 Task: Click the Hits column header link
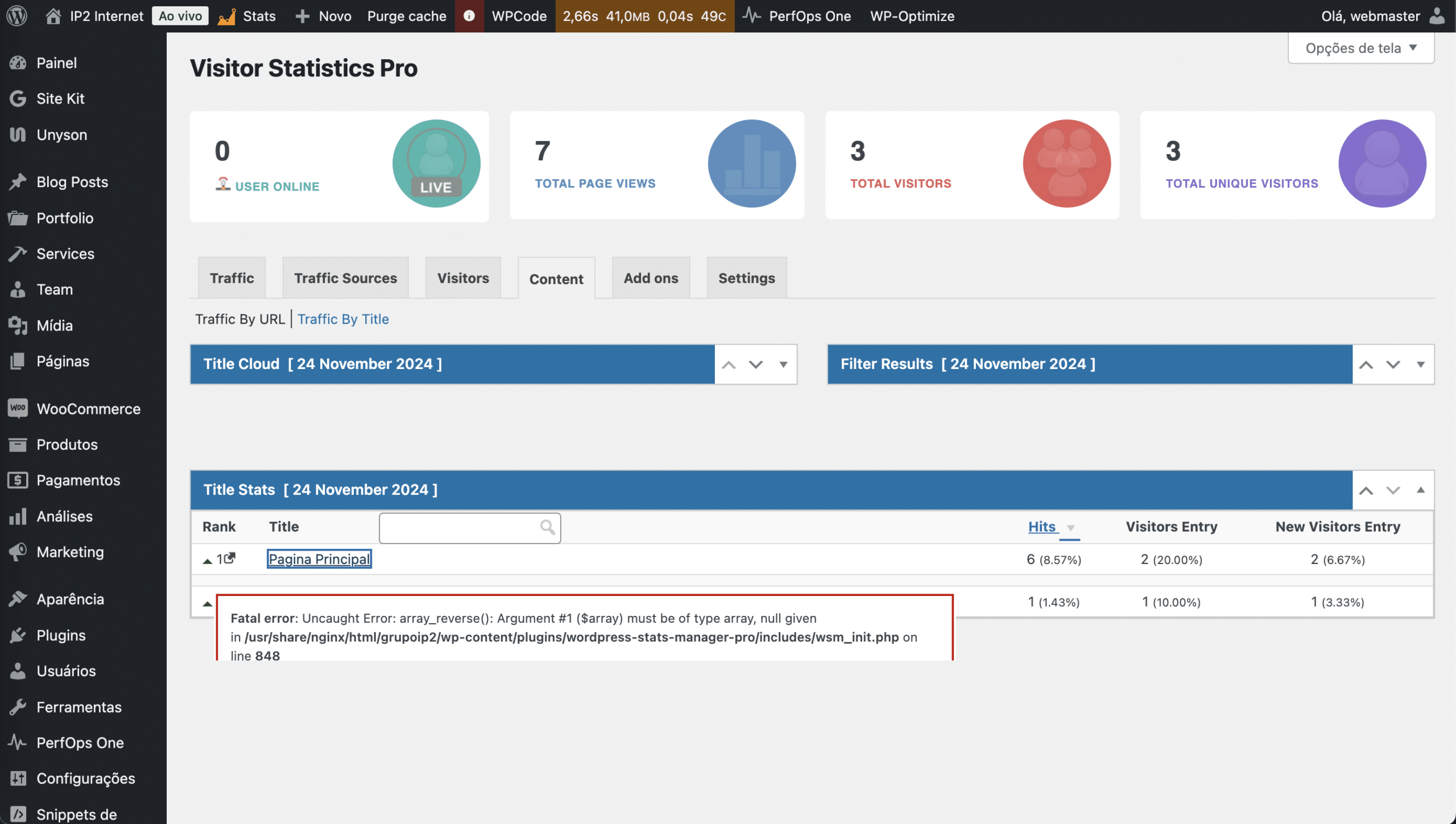pos(1042,527)
